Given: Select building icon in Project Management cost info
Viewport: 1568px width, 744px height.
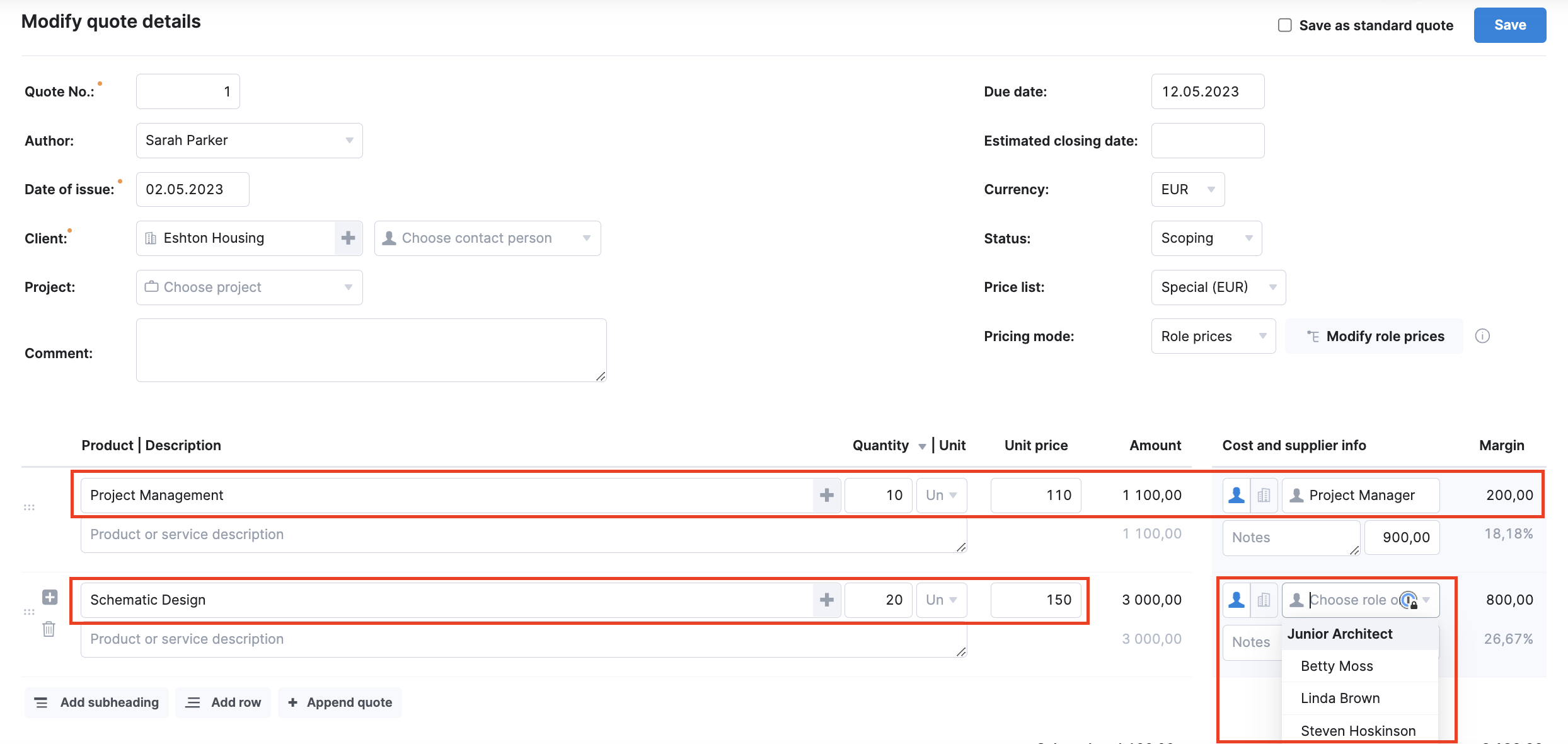Looking at the screenshot, I should [1264, 496].
